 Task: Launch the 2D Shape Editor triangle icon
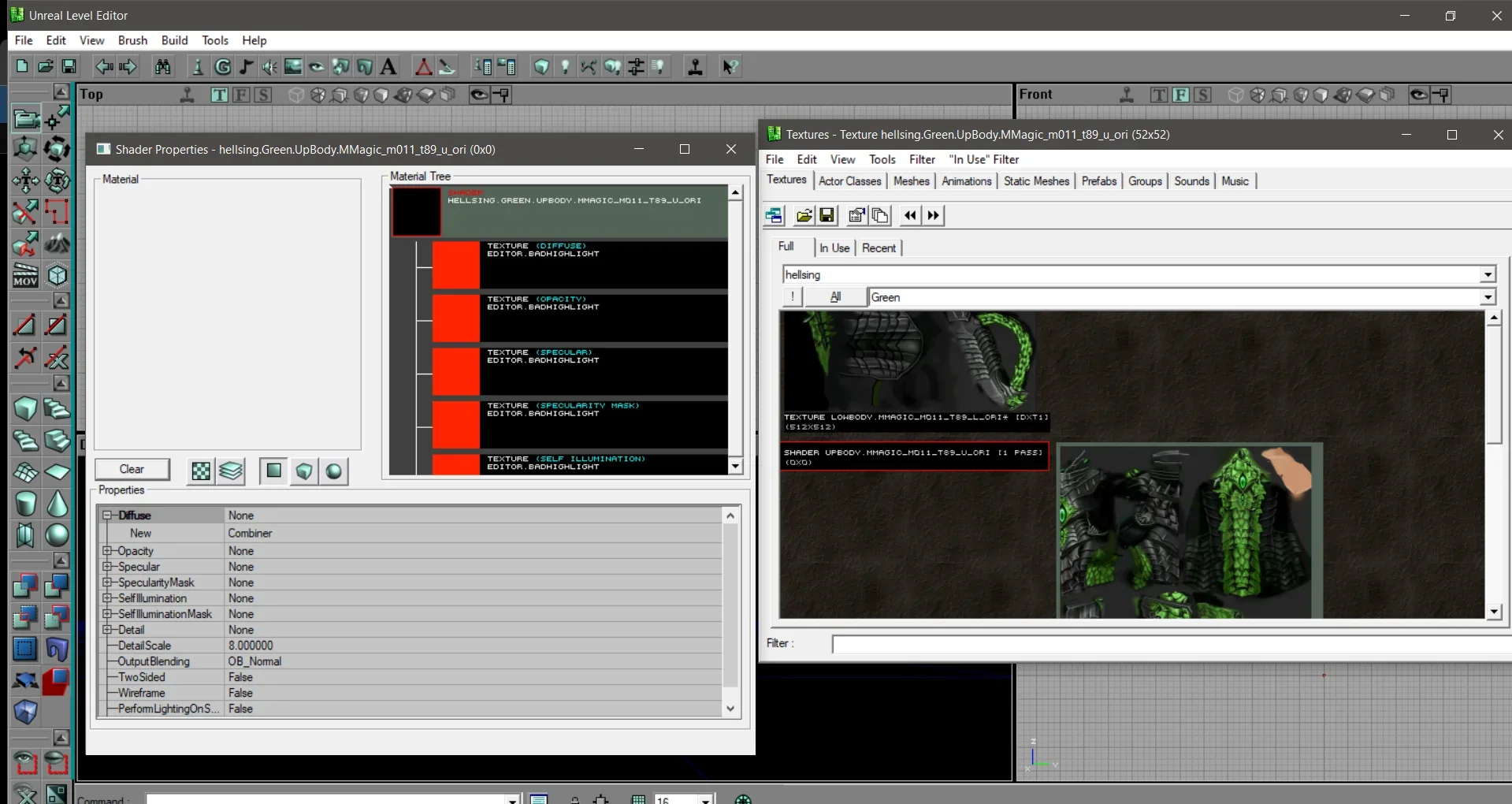[423, 67]
